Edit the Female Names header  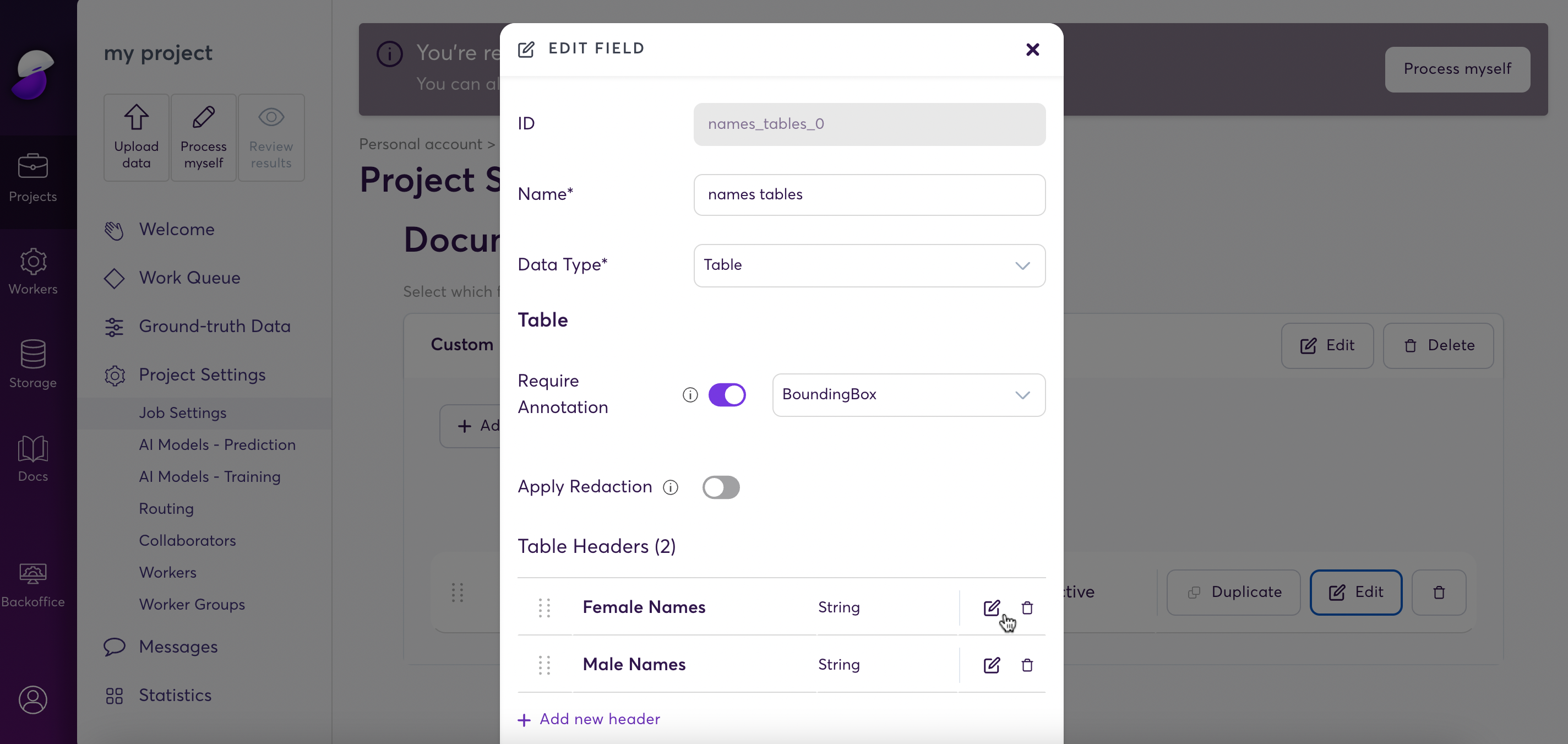[x=991, y=607]
